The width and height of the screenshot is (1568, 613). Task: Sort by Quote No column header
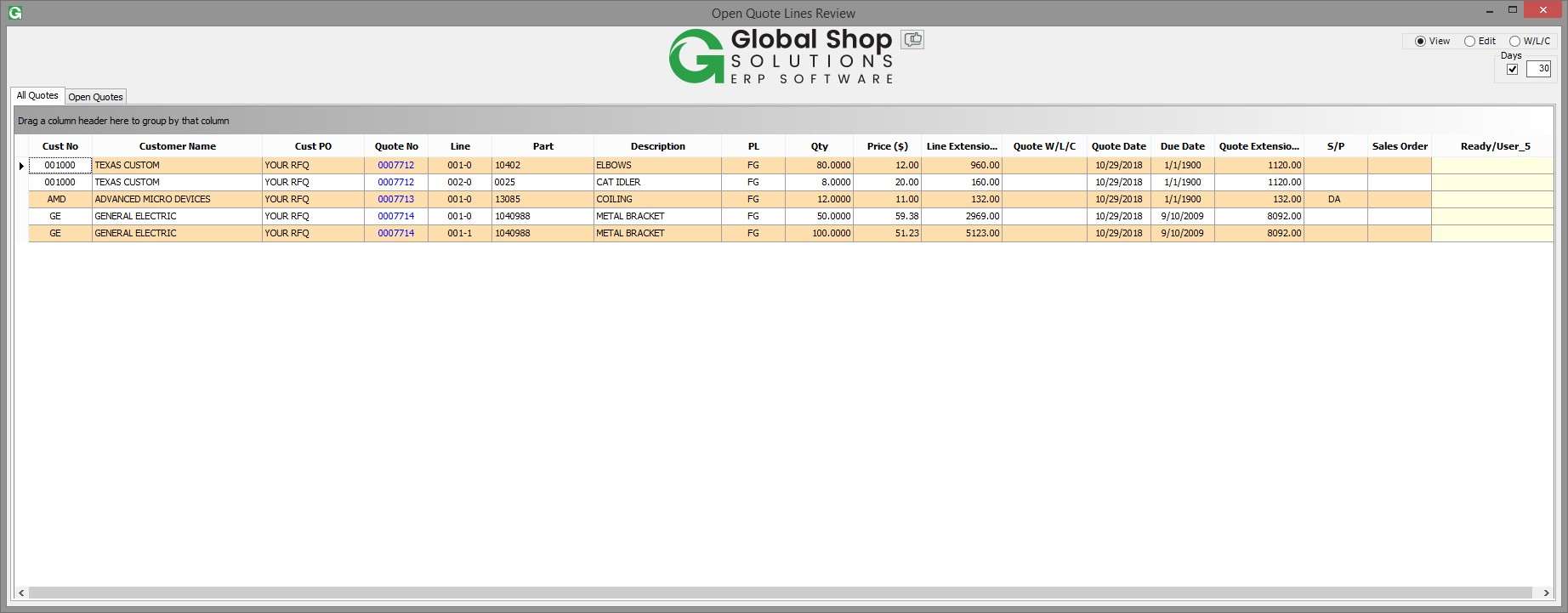[396, 146]
